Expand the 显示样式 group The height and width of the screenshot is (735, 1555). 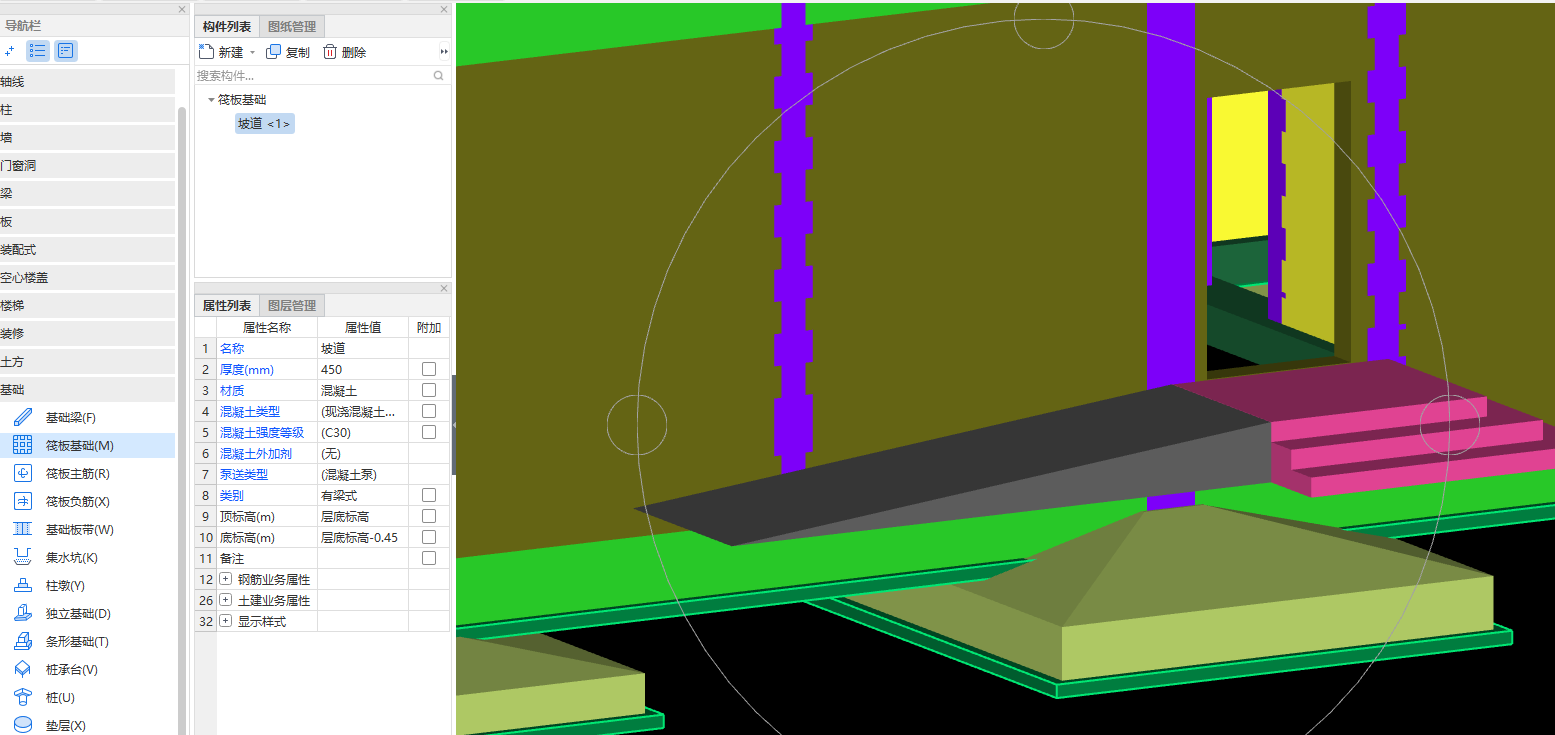tap(225, 621)
